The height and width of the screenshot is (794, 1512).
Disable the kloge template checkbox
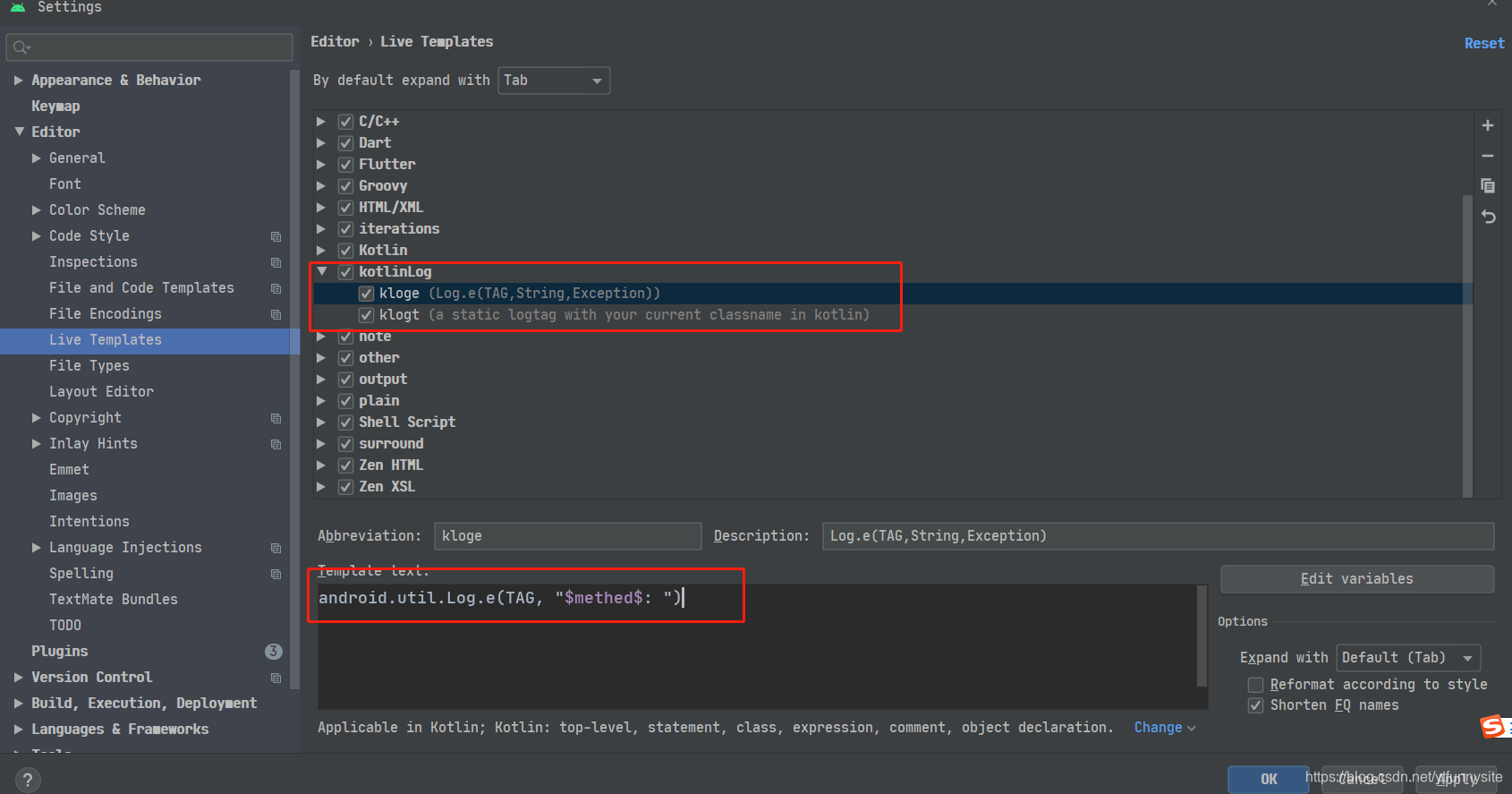pyautogui.click(x=366, y=294)
